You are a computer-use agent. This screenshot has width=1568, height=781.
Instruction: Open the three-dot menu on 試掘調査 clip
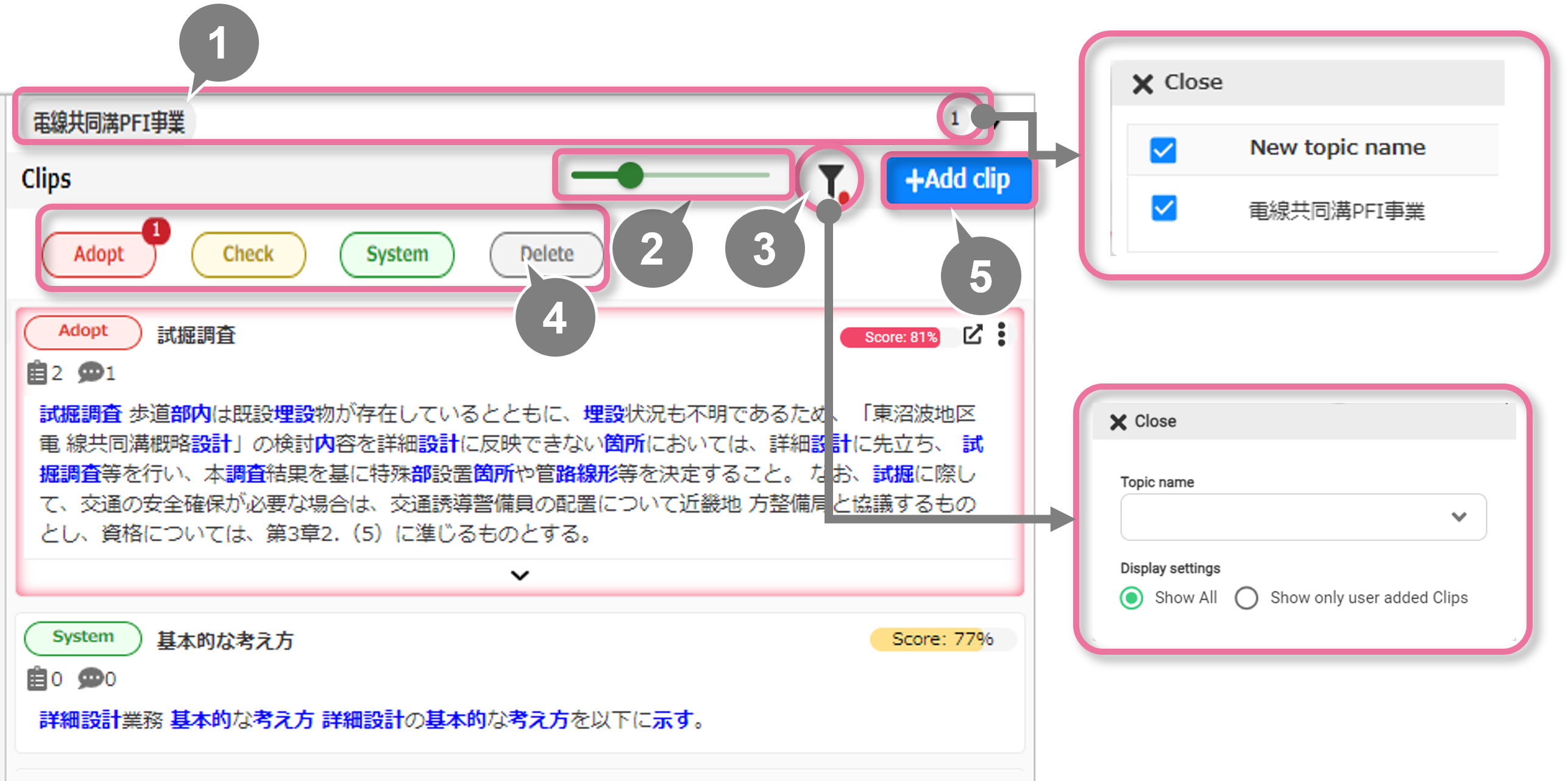(1001, 335)
